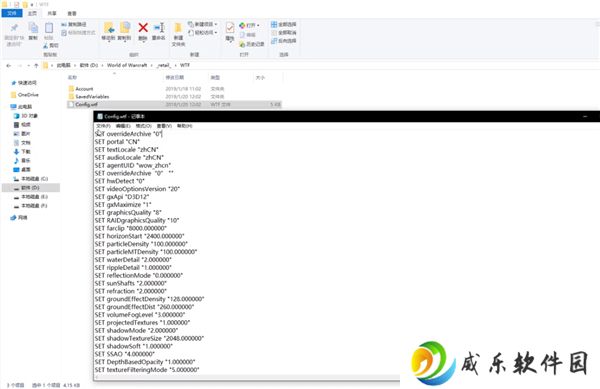Viewport: 600px width, 389px height.
Task: Expand the Open button dropdown arrow
Action: point(258,25)
